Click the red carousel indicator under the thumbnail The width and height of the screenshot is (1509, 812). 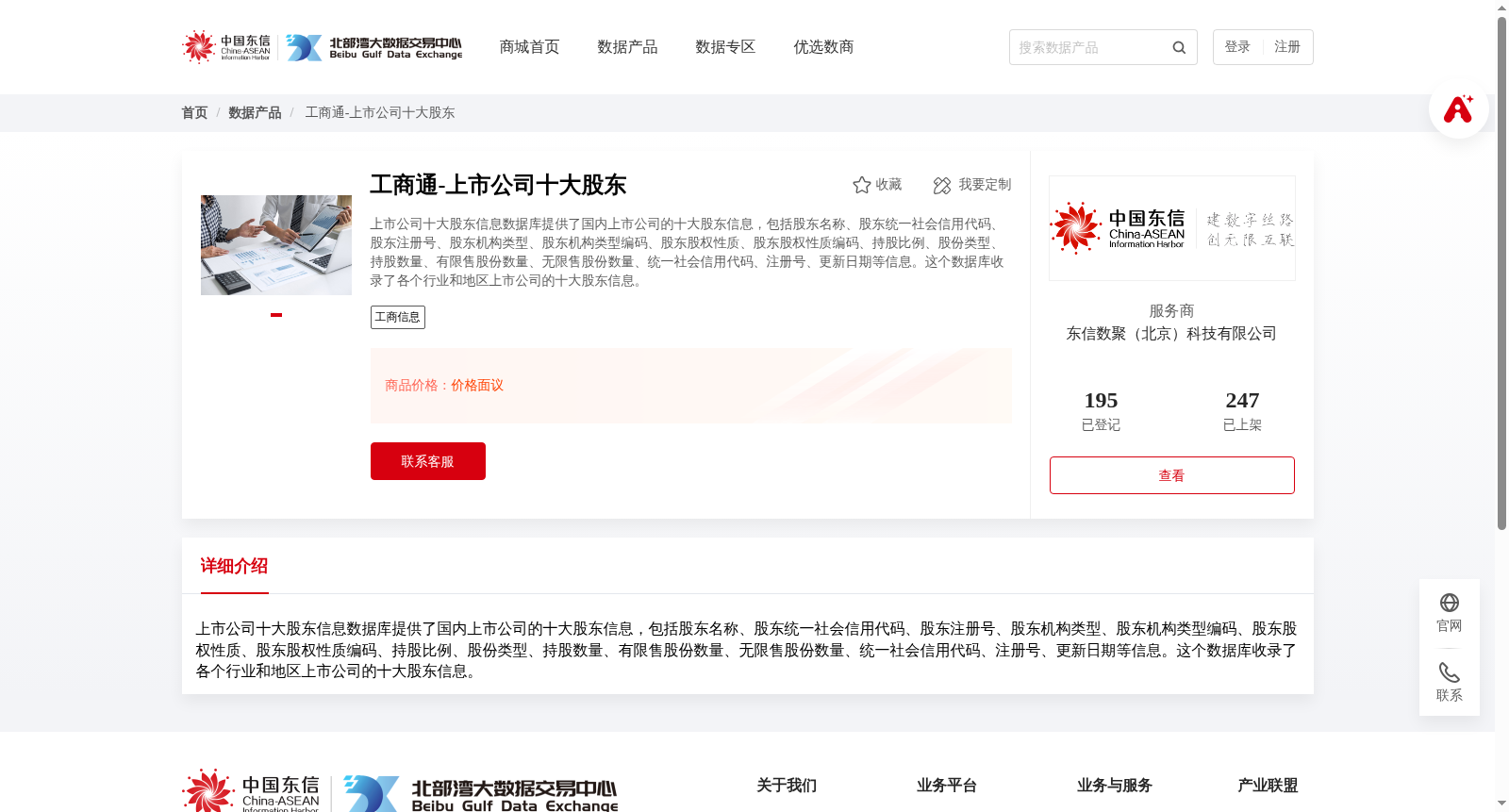[x=276, y=315]
